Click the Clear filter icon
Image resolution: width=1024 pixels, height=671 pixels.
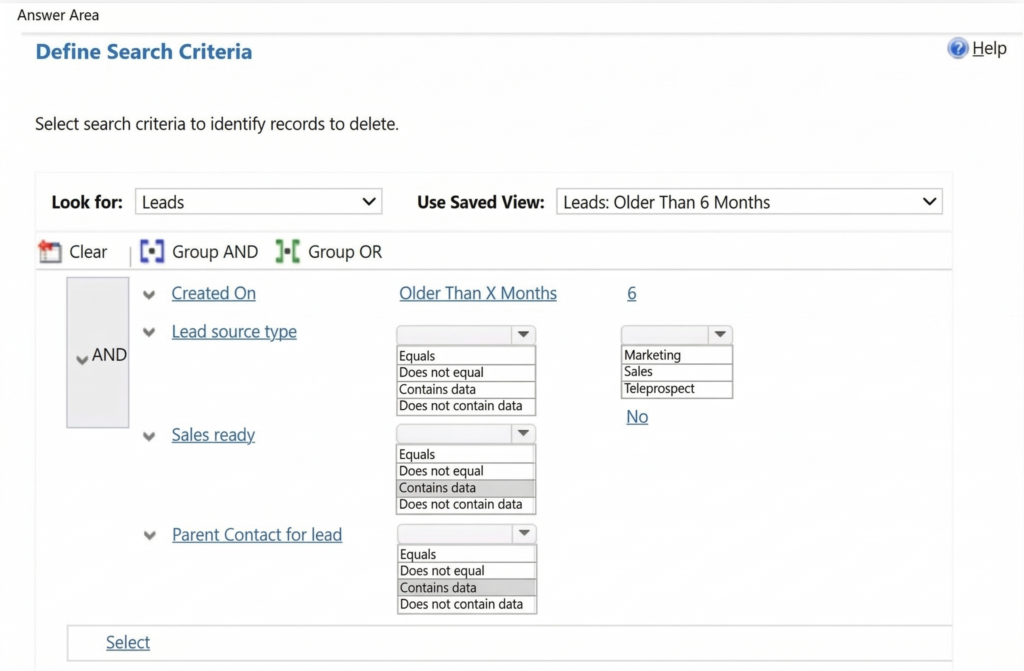point(49,252)
